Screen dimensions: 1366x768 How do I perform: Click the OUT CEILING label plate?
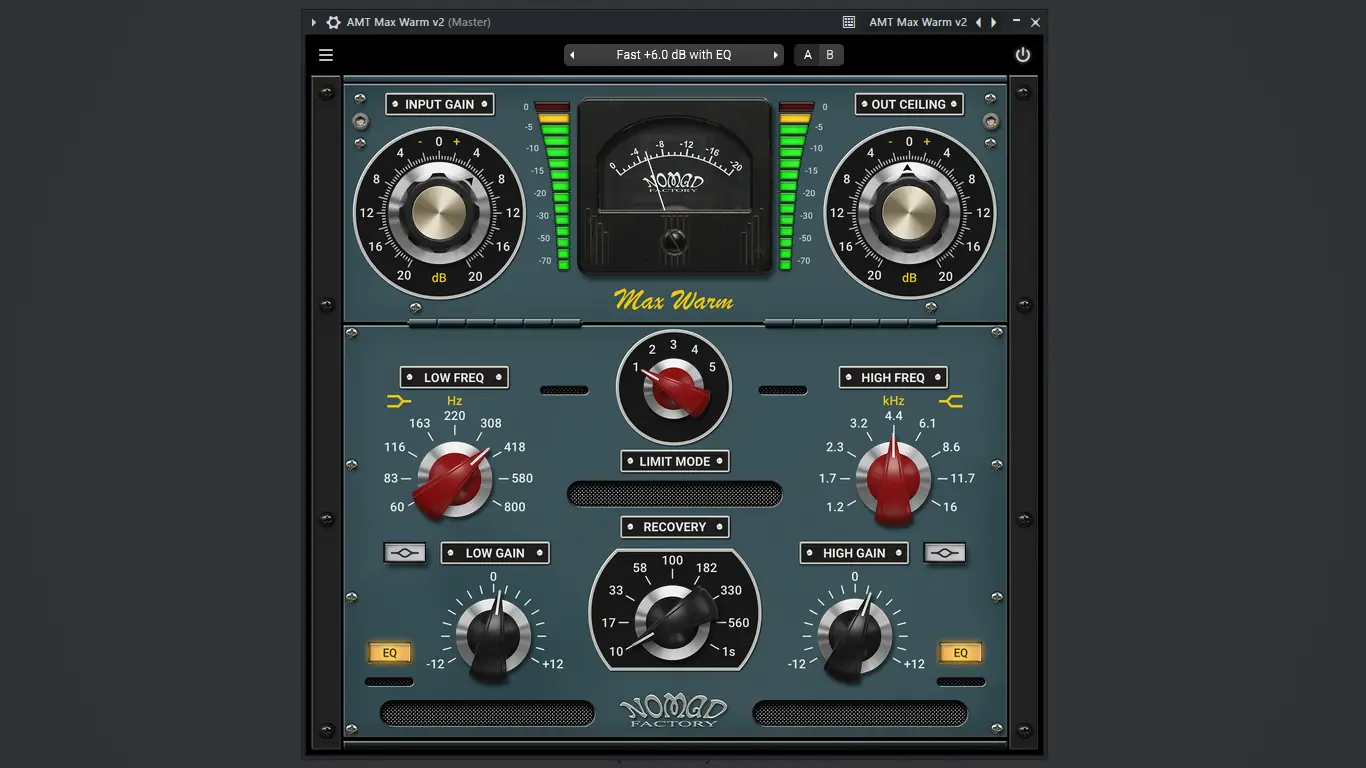909,104
